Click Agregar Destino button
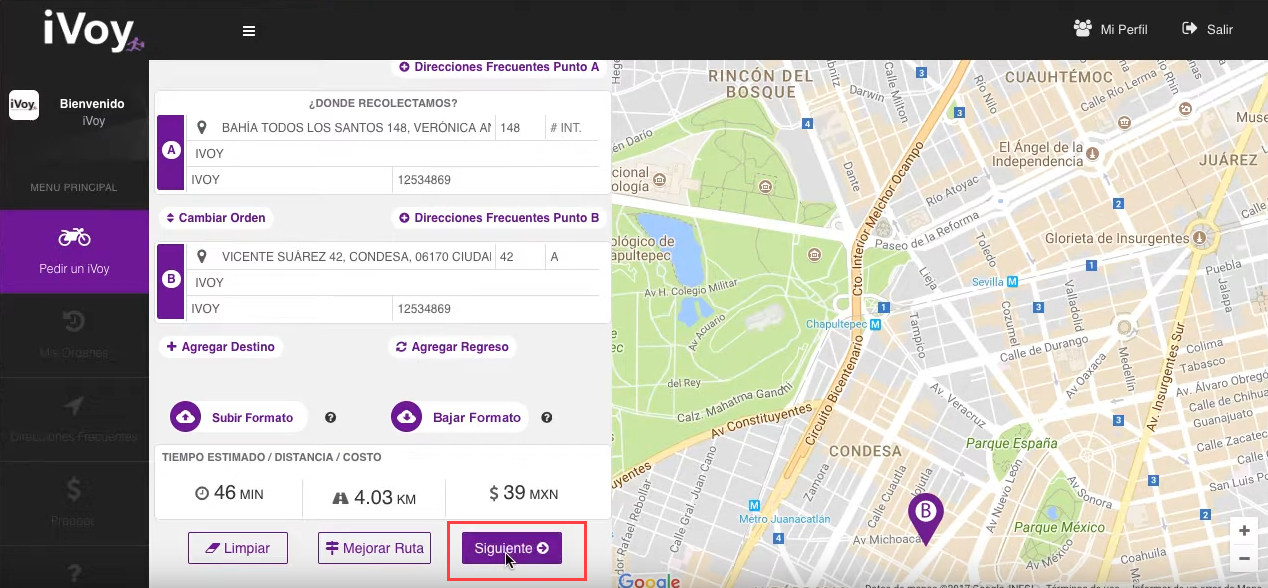Viewport: 1268px width, 588px height. pyautogui.click(x=220, y=347)
